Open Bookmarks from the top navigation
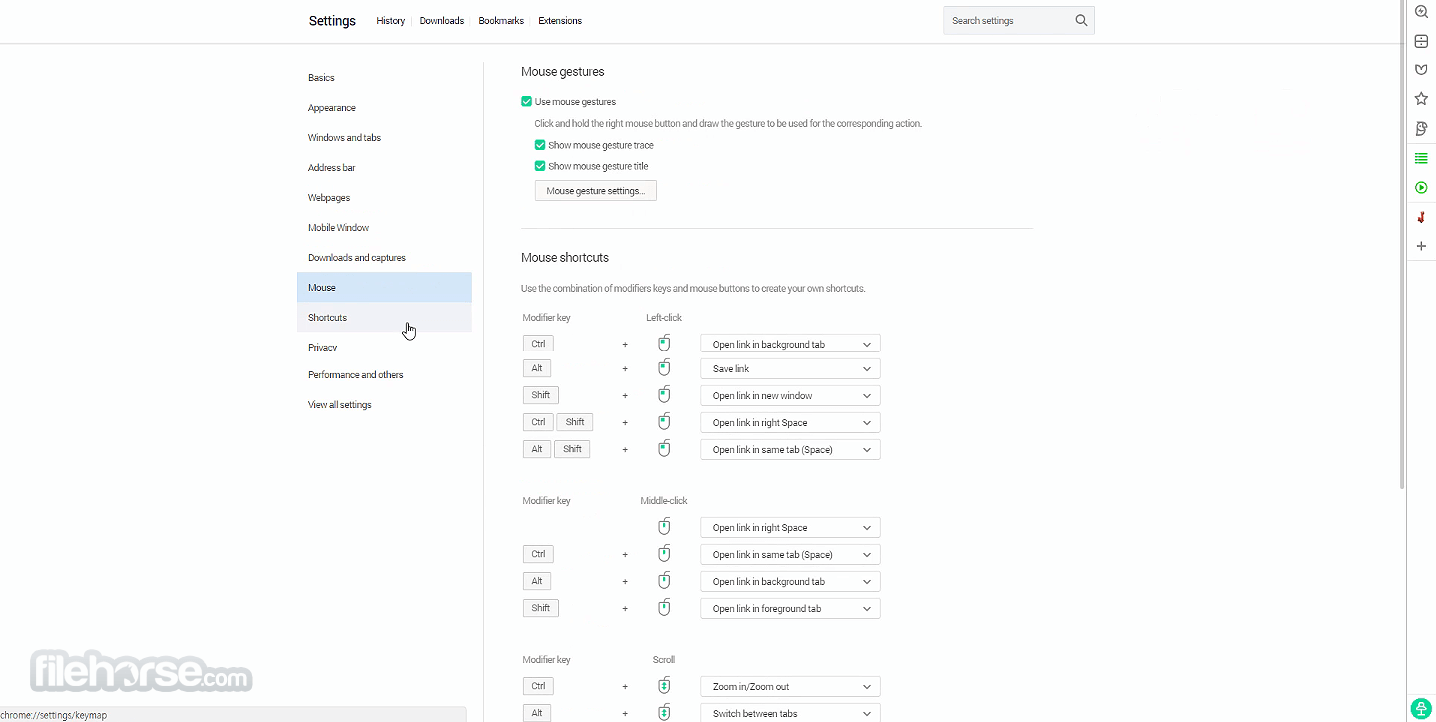Screen dimensions: 1436x722 [501, 21]
